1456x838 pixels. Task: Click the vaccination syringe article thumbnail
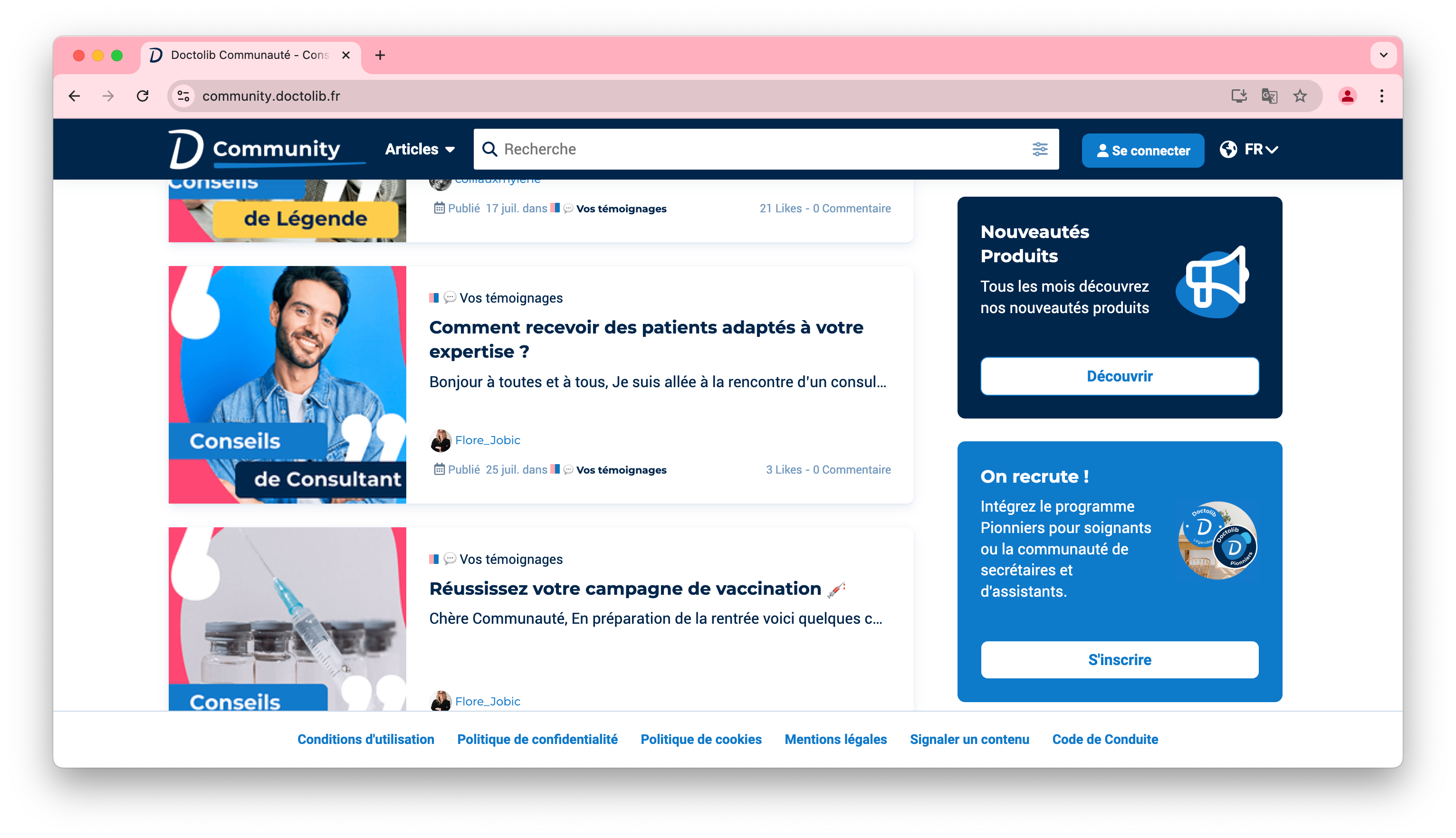pos(287,619)
